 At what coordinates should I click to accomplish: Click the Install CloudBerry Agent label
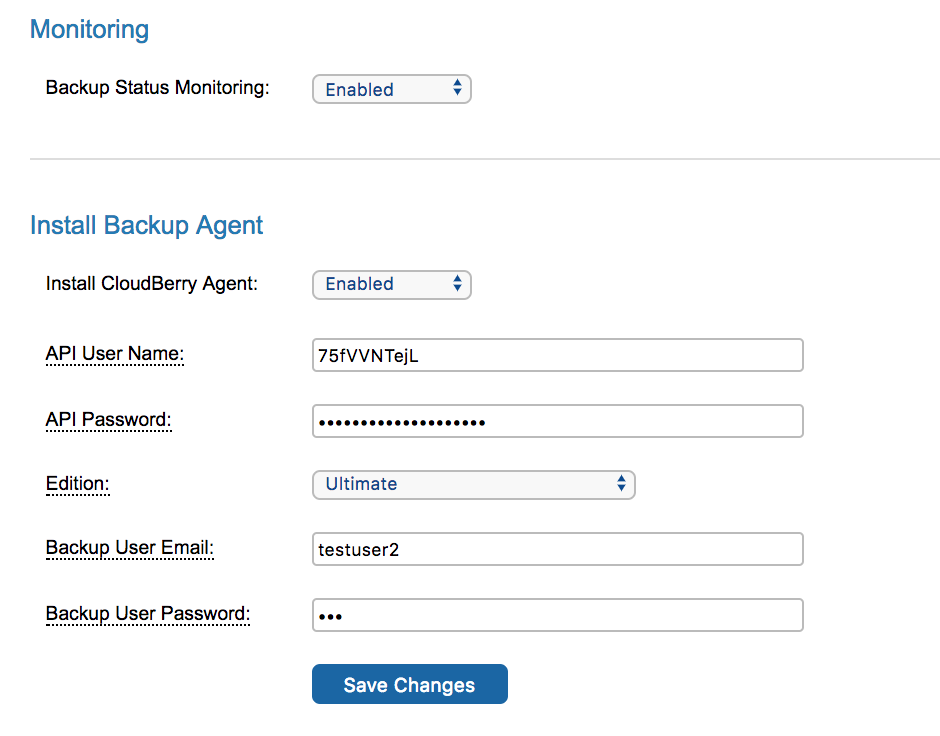coord(152,283)
